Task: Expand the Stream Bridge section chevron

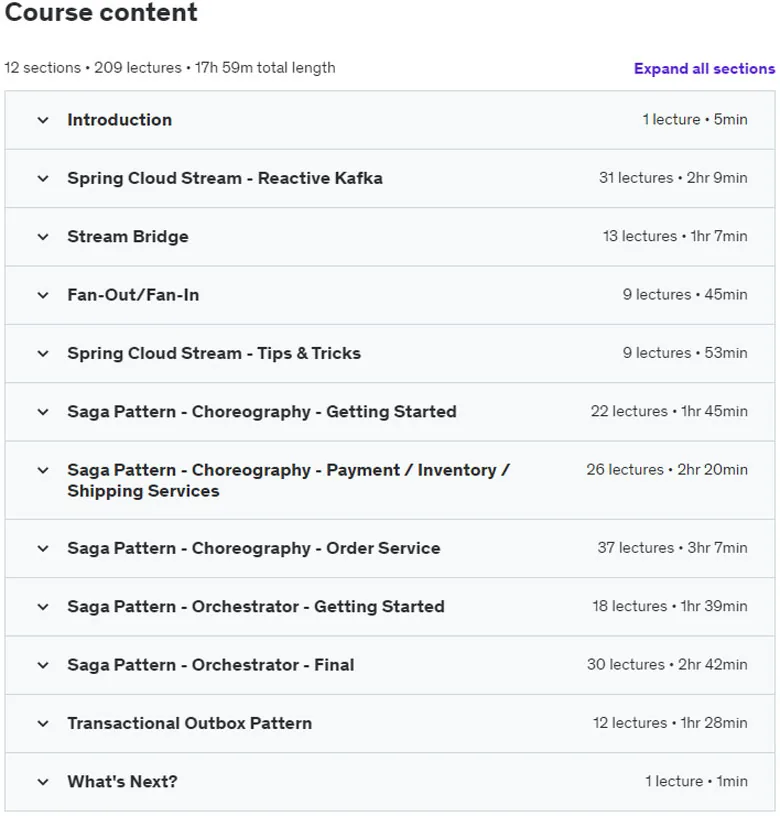Action: (x=43, y=237)
